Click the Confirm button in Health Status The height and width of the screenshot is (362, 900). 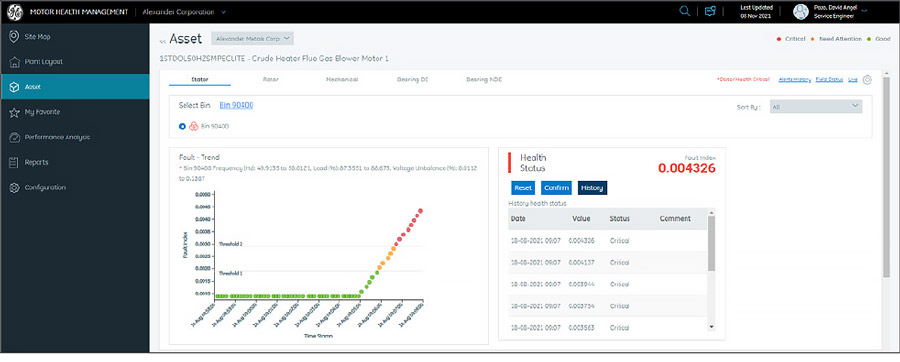click(556, 188)
